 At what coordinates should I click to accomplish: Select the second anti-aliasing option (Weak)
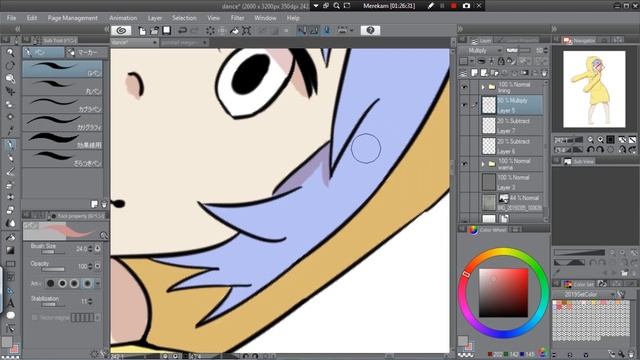click(x=62, y=283)
